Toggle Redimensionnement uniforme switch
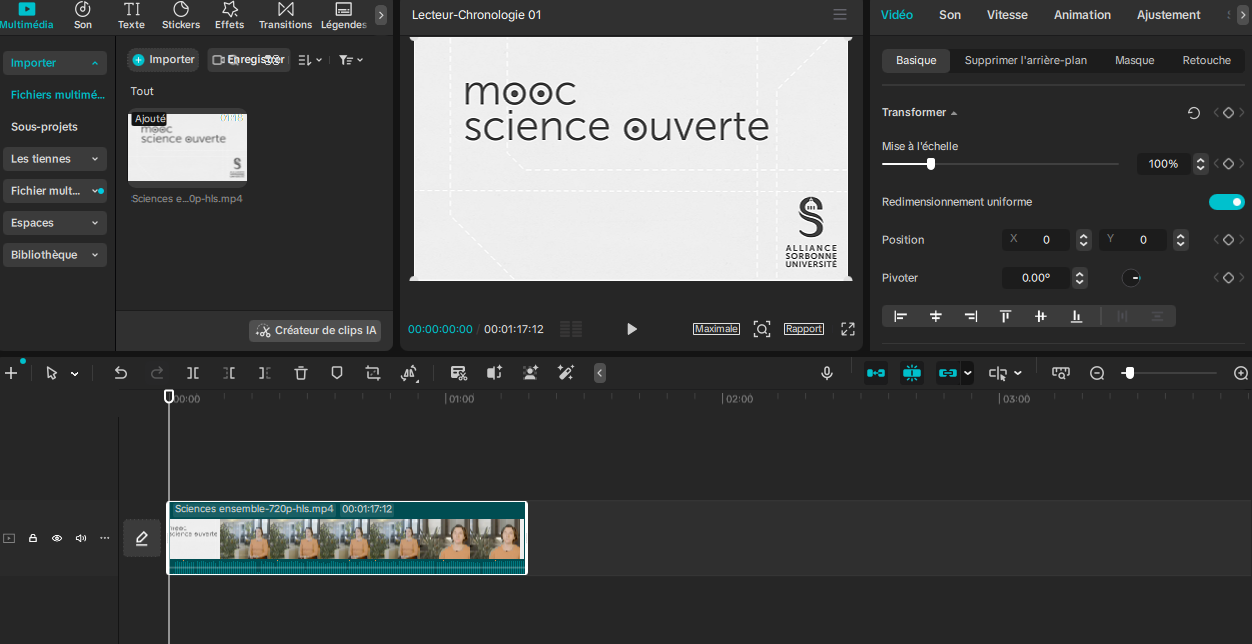1252x644 pixels. click(1227, 202)
